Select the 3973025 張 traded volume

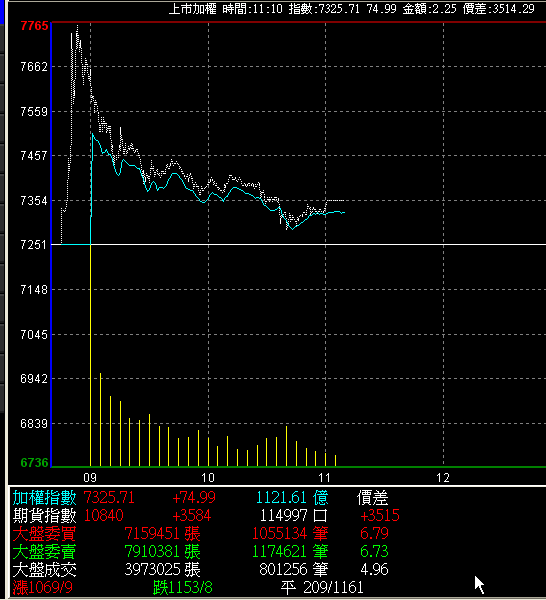[x=163, y=570]
